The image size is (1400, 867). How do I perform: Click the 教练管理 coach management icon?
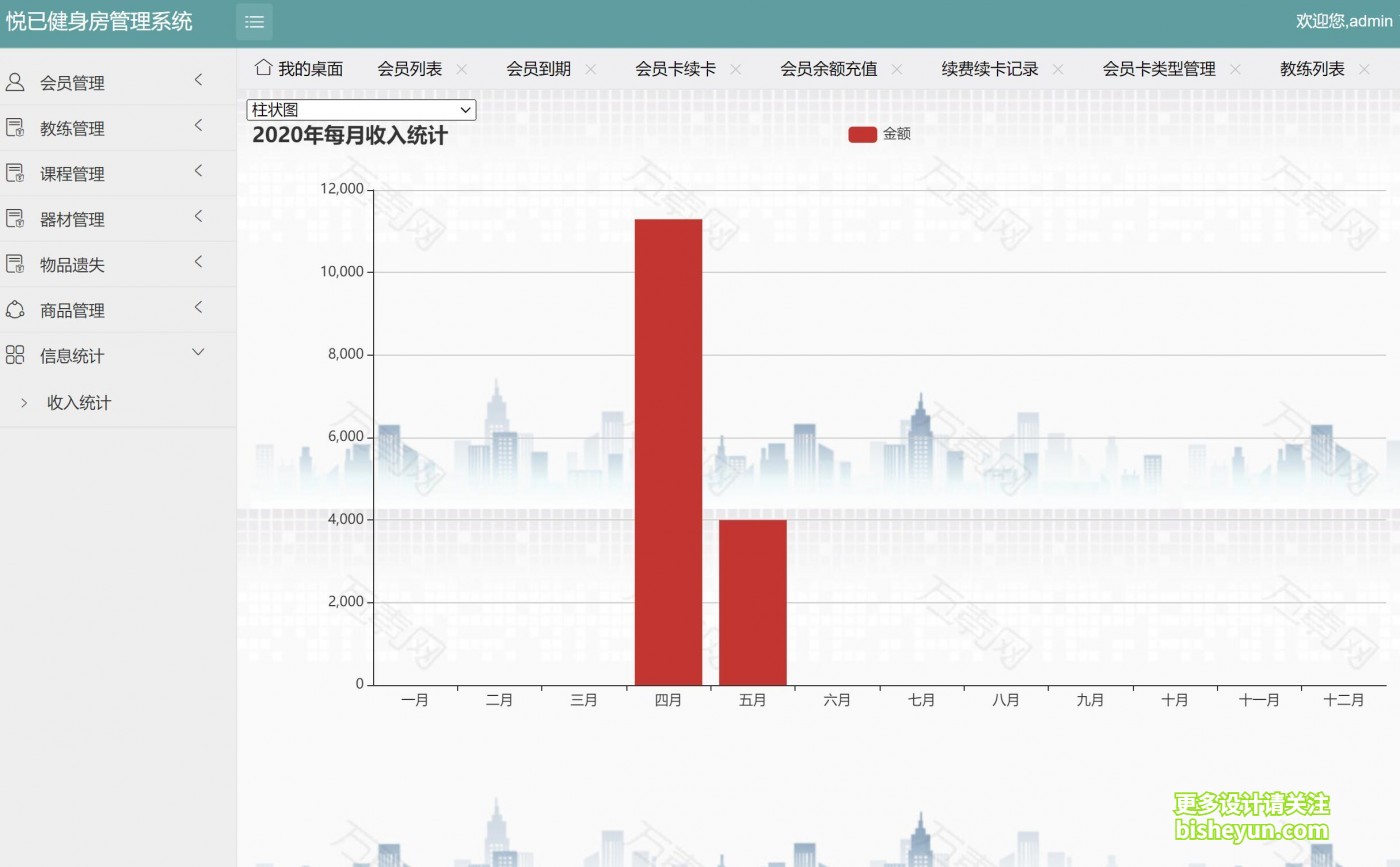[14, 127]
